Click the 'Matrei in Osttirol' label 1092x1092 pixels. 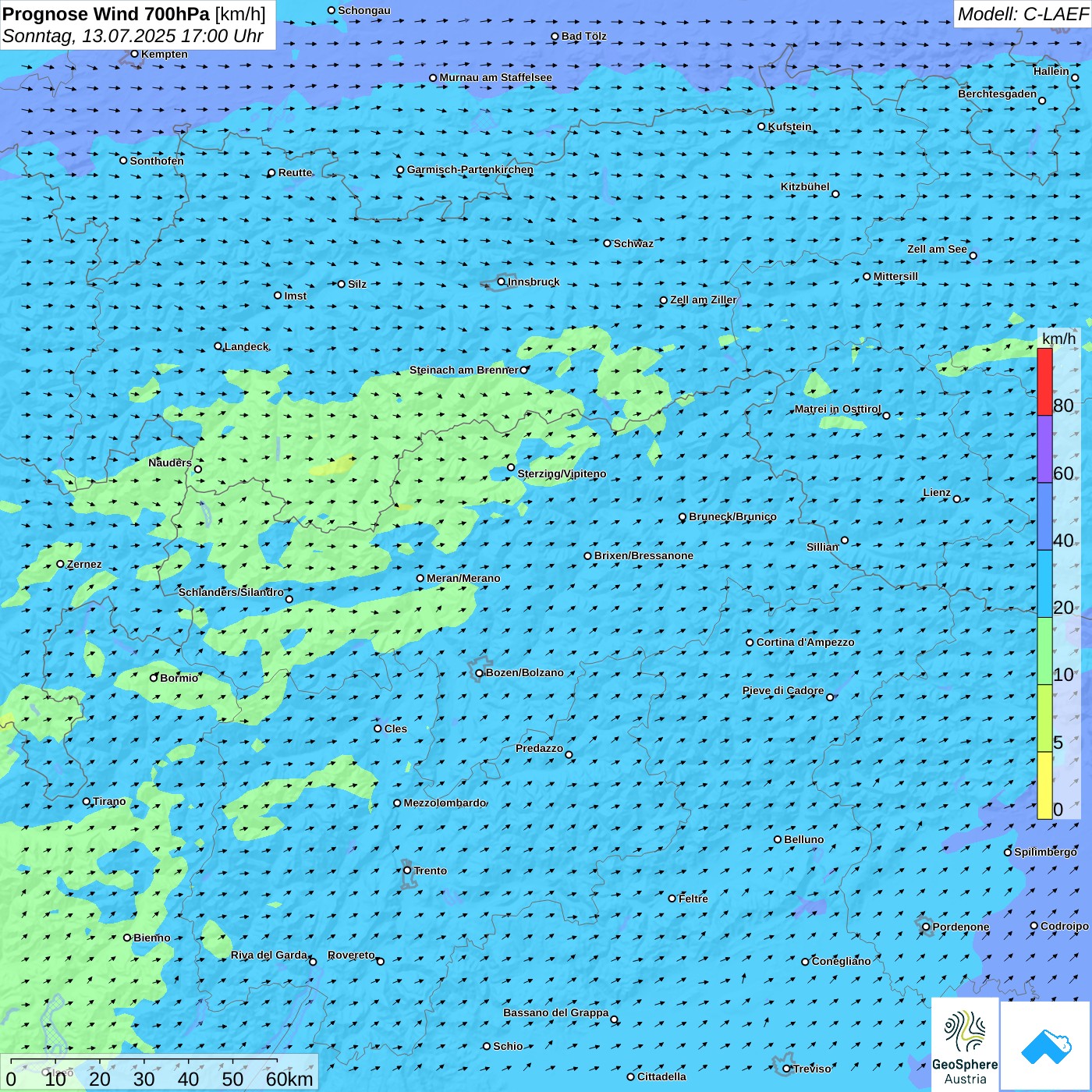click(x=838, y=409)
